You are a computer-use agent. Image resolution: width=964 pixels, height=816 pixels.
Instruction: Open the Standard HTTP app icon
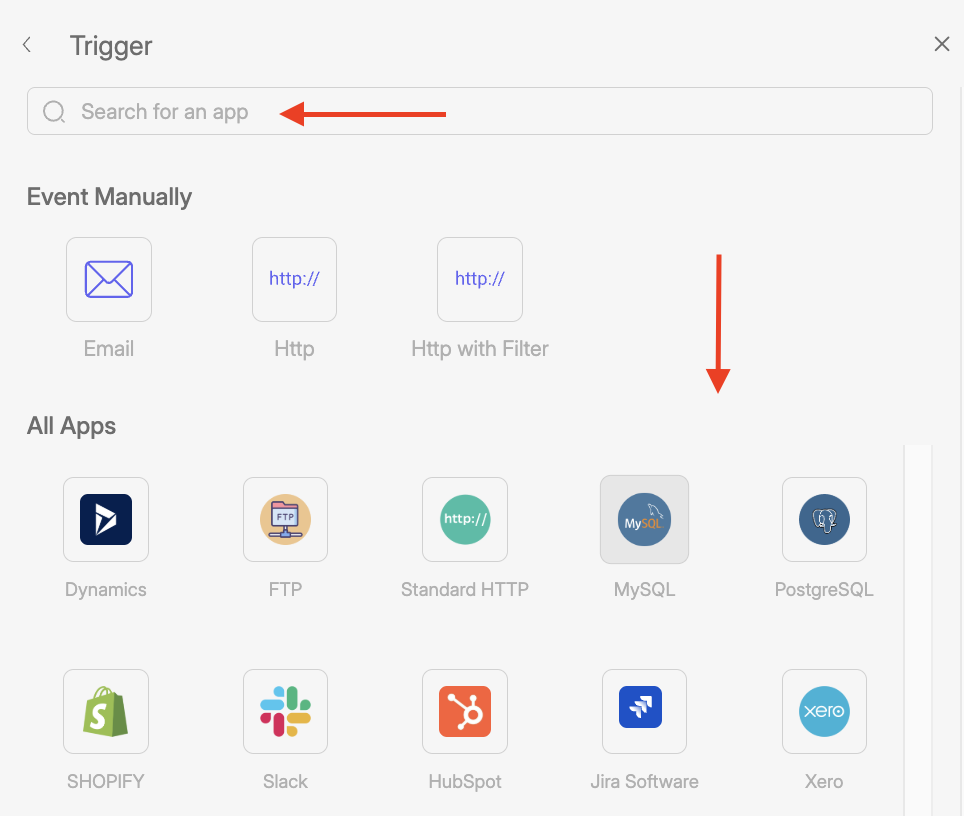pyautogui.click(x=465, y=520)
